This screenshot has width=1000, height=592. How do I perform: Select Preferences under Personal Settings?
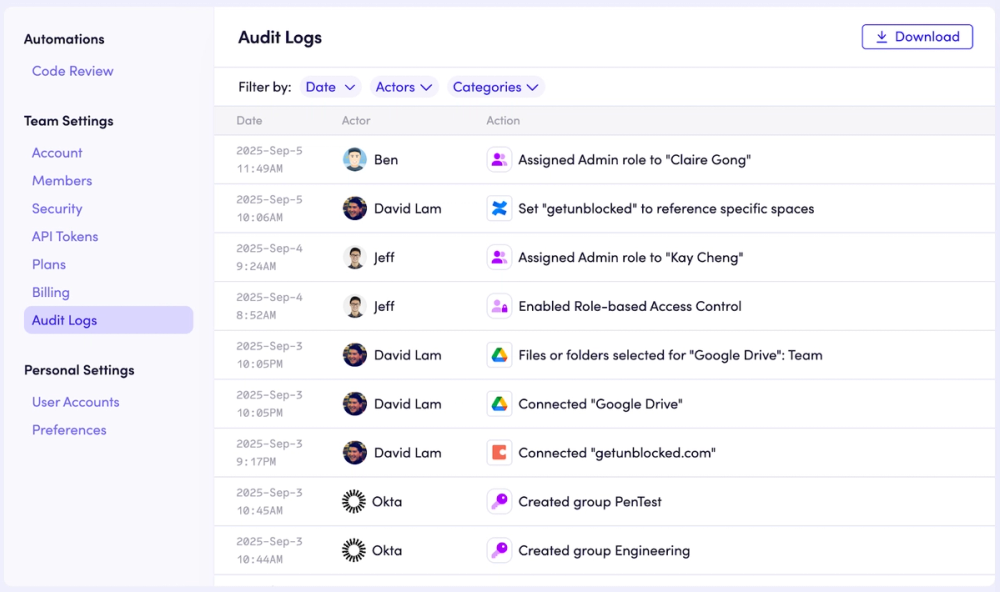click(70, 430)
